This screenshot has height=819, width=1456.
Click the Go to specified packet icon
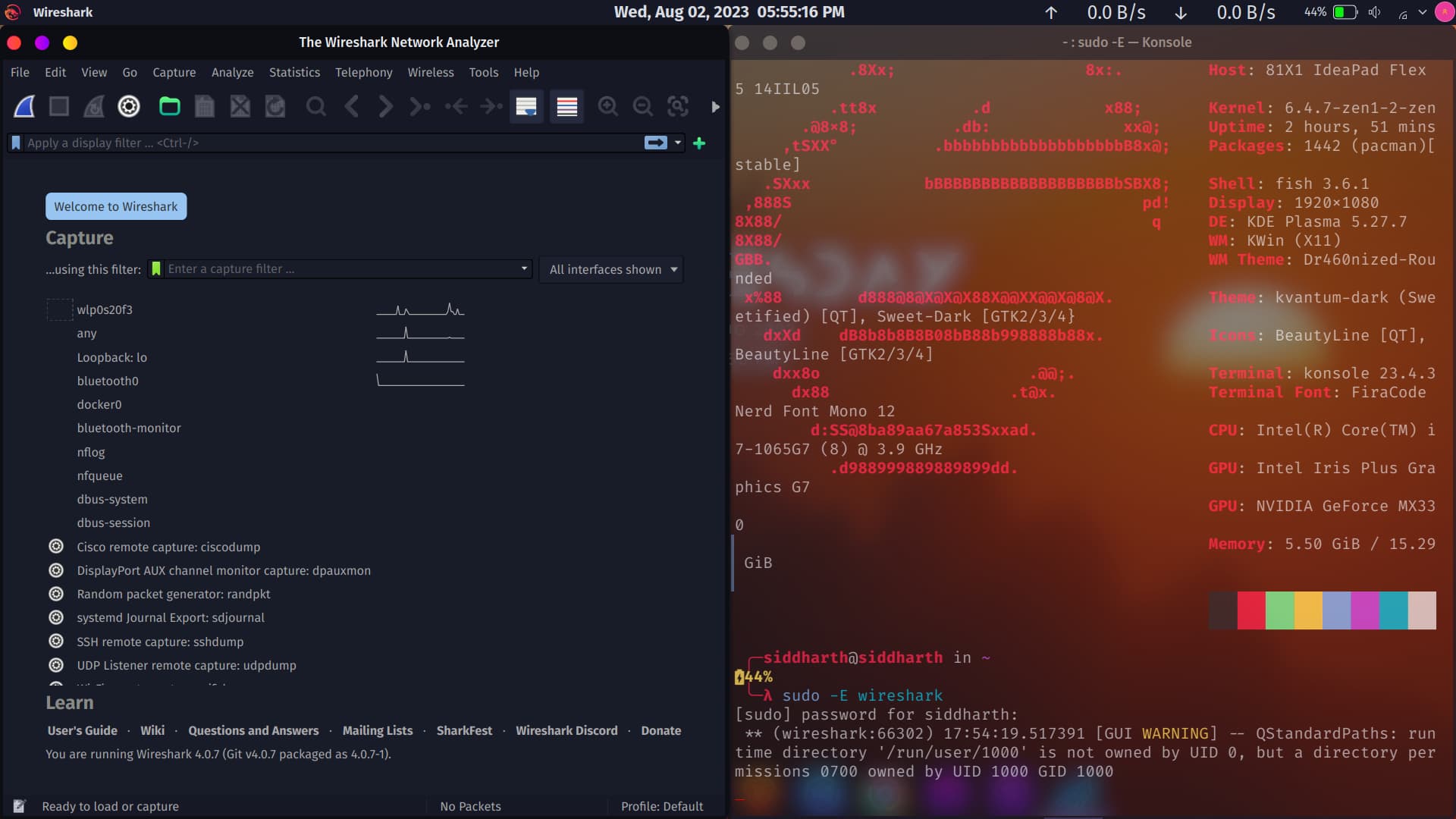point(420,107)
